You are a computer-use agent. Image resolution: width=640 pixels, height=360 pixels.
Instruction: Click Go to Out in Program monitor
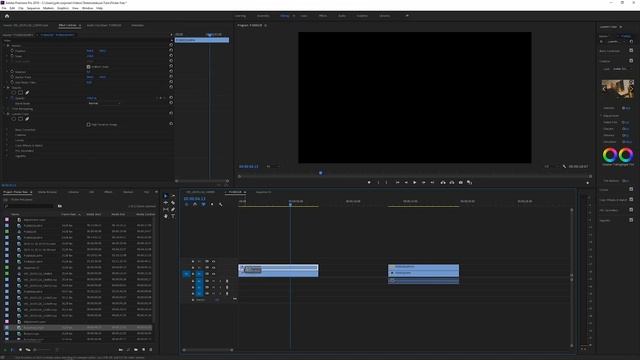(432, 182)
